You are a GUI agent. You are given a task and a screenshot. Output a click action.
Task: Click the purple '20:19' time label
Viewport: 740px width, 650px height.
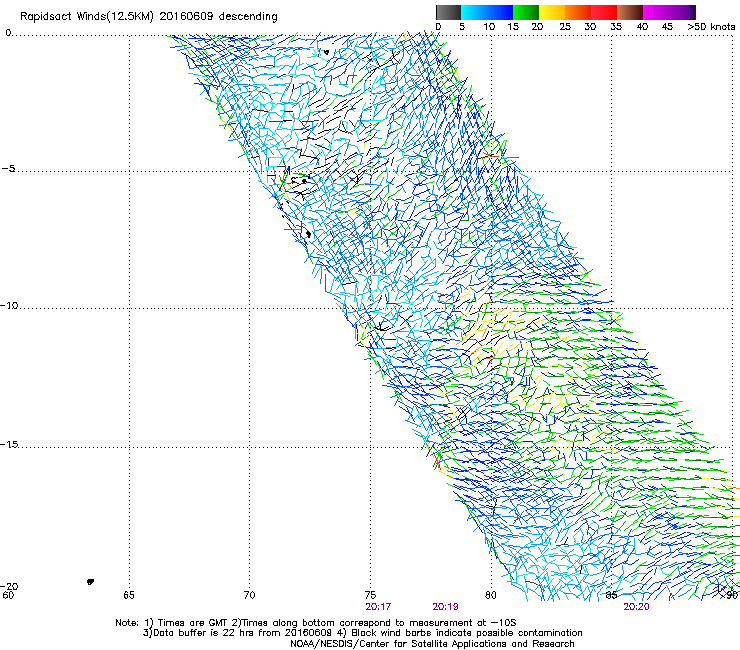pos(446,607)
